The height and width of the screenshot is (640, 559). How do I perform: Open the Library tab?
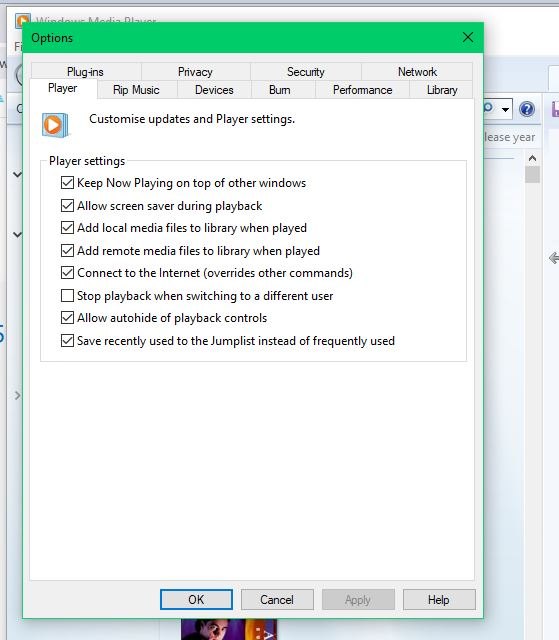442,90
